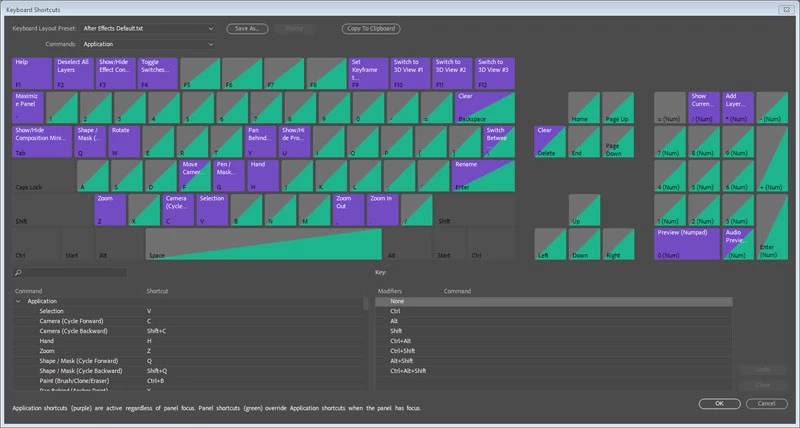Screen dimensions: 800x428
Task: Select the numpad asterisk Add Layer key
Action: point(738,108)
